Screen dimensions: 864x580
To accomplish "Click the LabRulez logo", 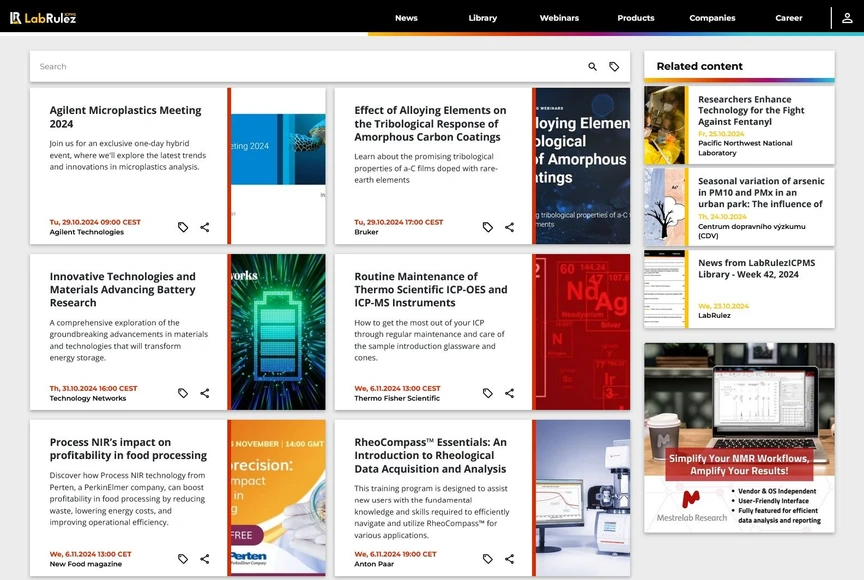I will pyautogui.click(x=42, y=18).
